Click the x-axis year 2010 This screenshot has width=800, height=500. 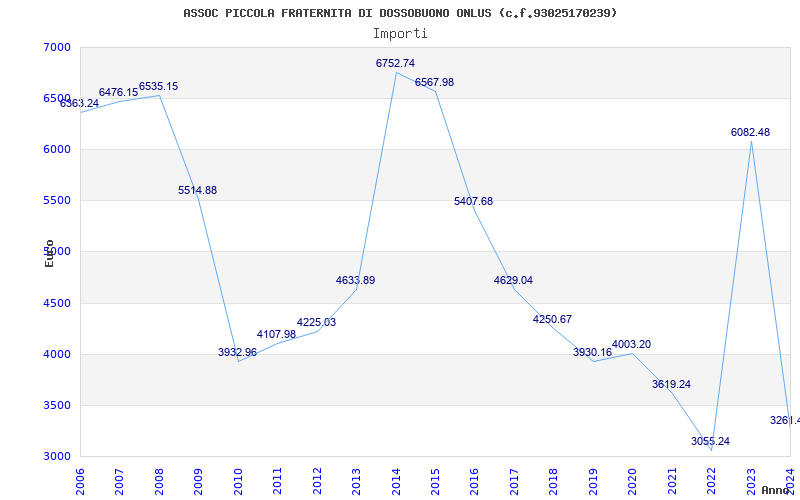tap(238, 481)
